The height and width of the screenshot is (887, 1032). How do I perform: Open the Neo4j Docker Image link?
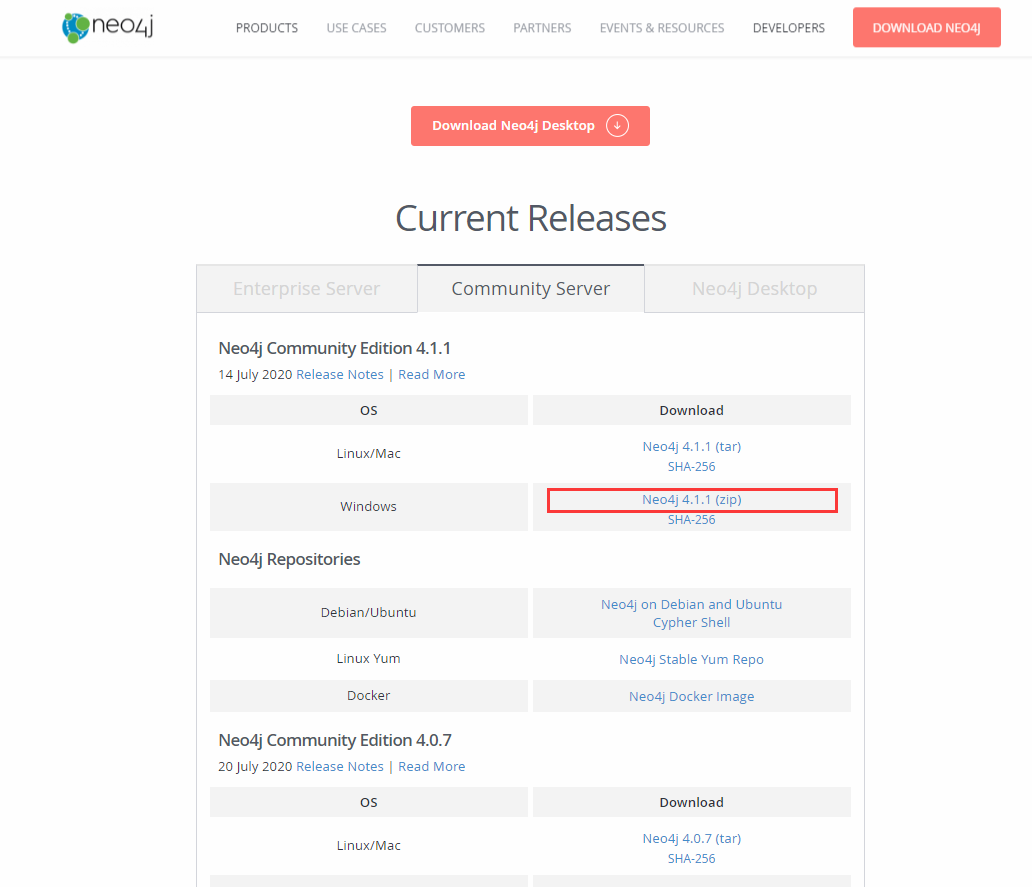[x=692, y=696]
